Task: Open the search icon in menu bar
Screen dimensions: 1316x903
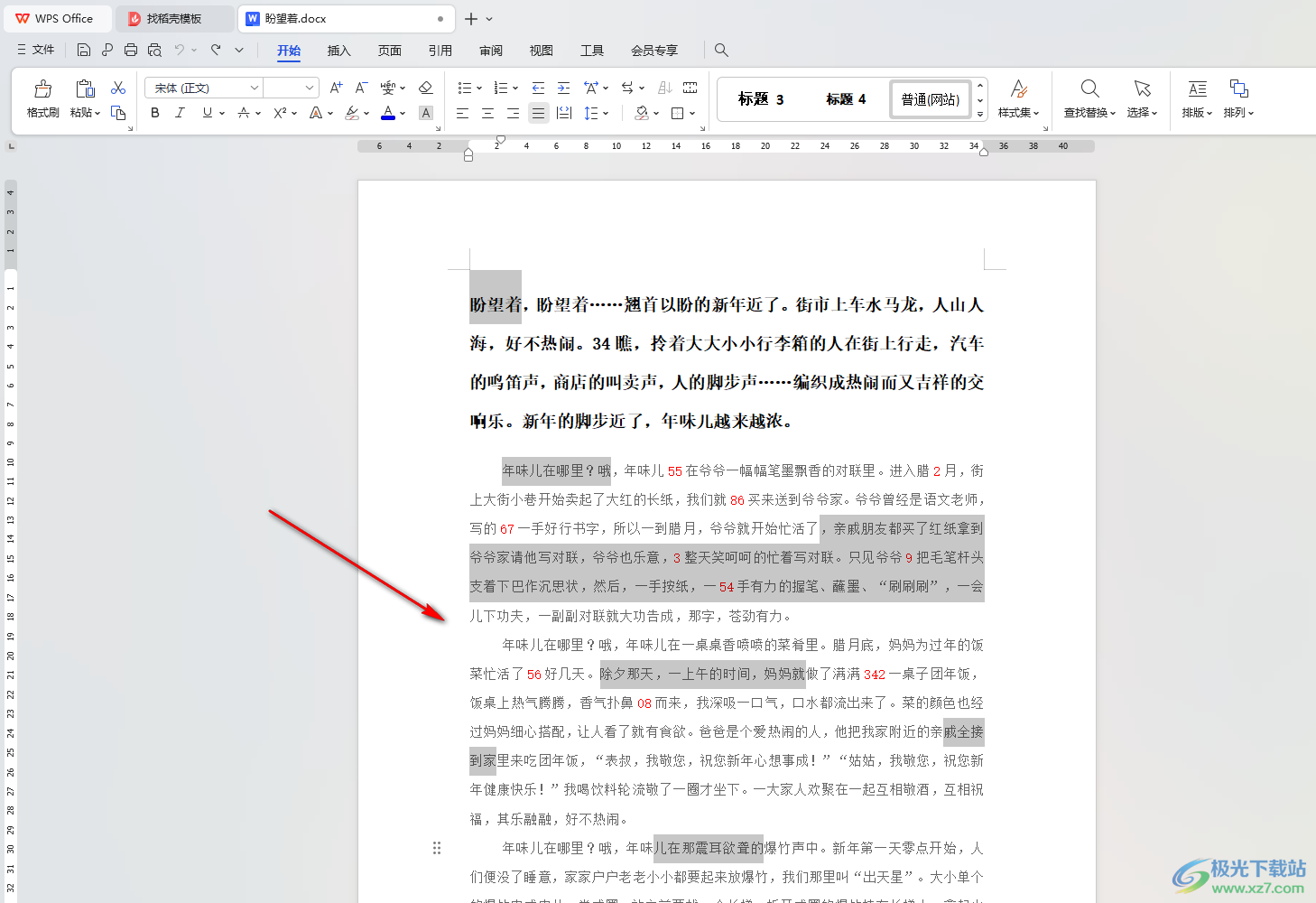Action: (721, 50)
